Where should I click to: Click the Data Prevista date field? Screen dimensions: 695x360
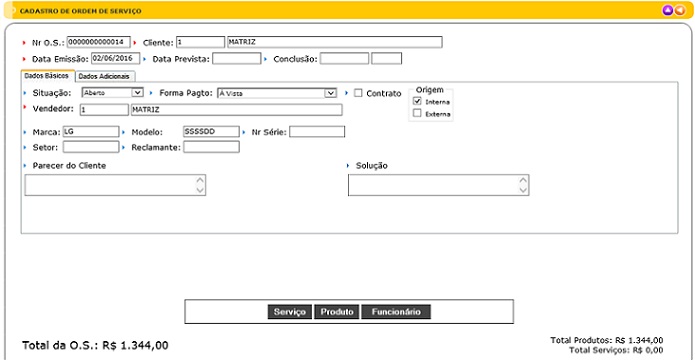click(x=237, y=59)
